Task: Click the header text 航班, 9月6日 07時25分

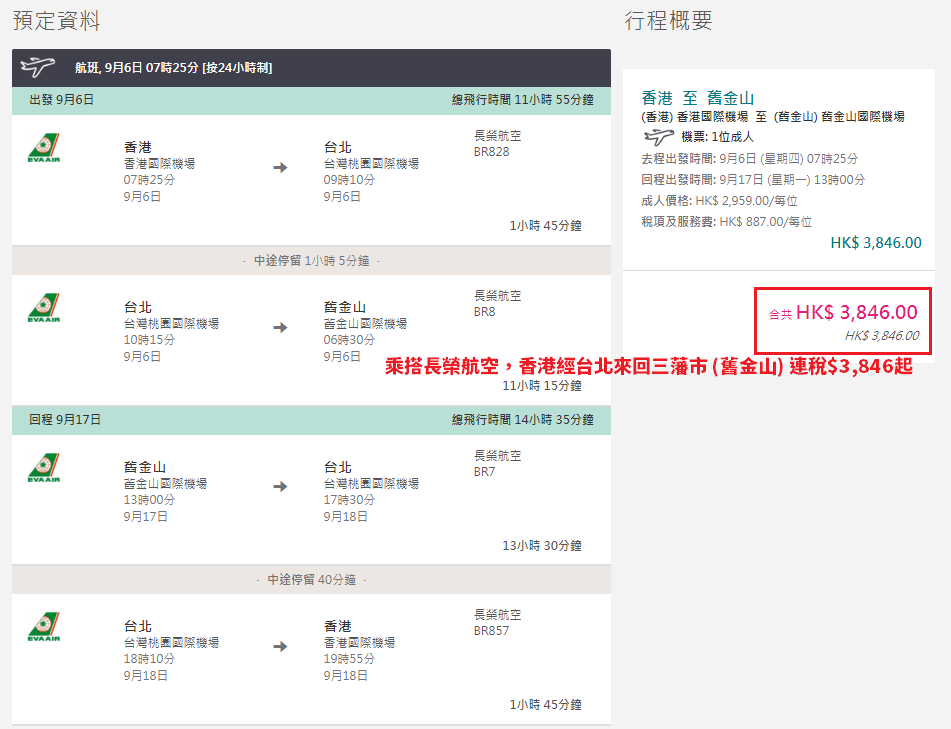Action: pos(173,67)
